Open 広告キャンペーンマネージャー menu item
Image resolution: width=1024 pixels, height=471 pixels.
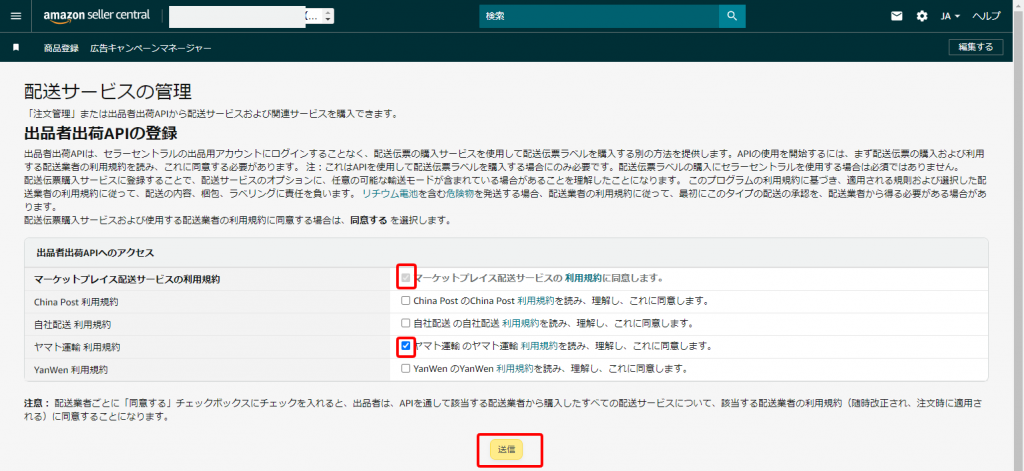150,47
